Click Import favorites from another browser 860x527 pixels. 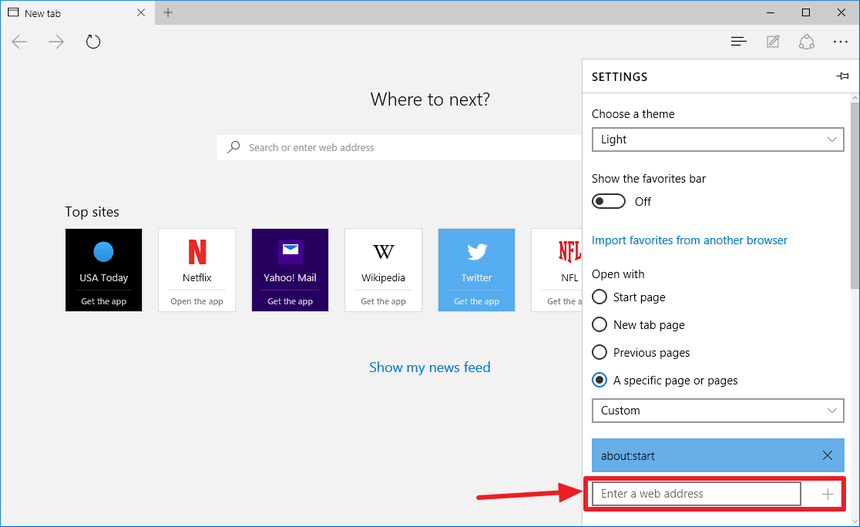(689, 240)
